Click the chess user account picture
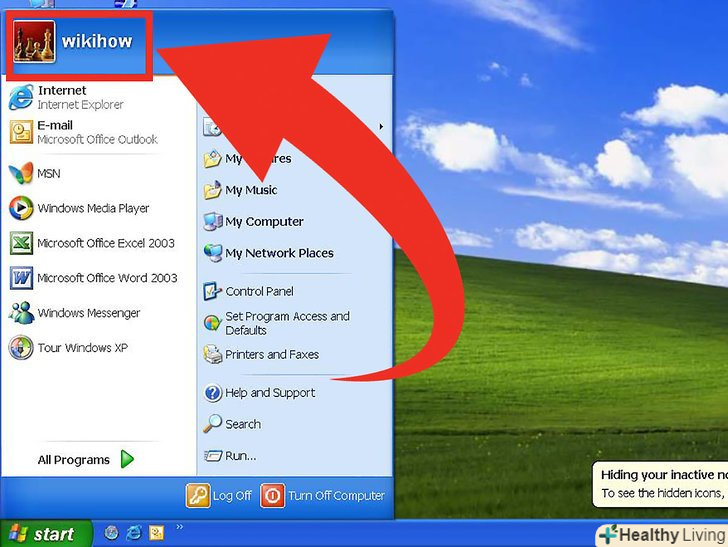Viewport: 728px width, 547px height. point(34,41)
